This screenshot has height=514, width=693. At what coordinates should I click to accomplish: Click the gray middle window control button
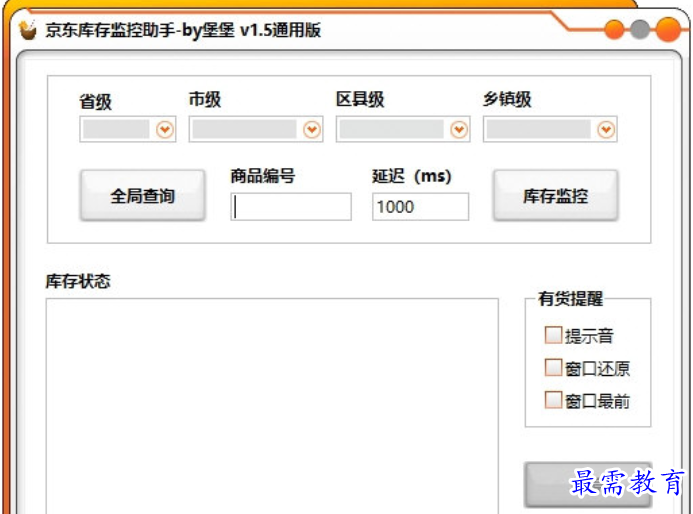pyautogui.click(x=640, y=30)
